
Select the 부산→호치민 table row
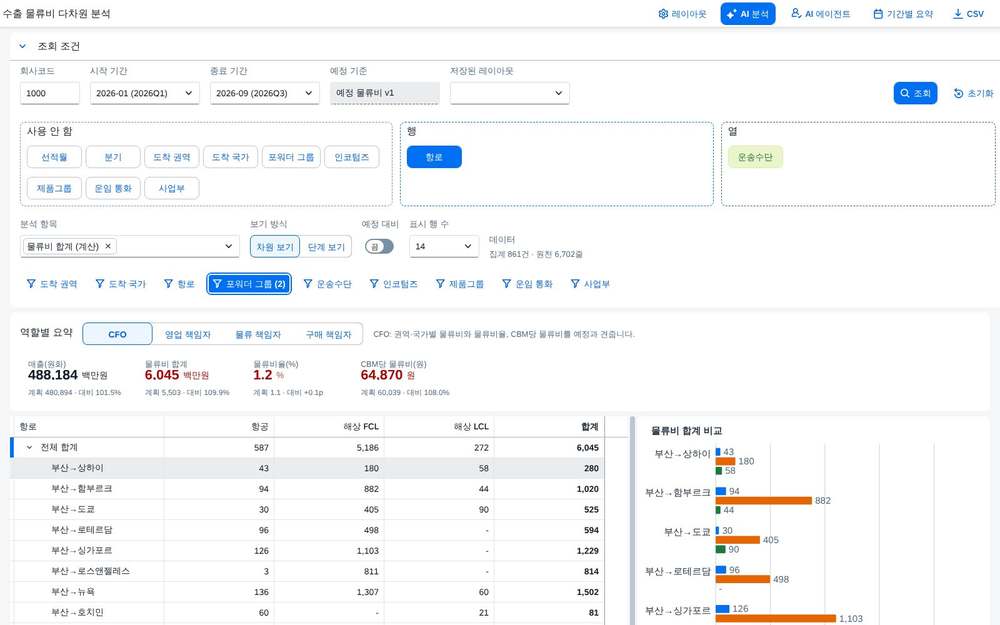point(307,612)
